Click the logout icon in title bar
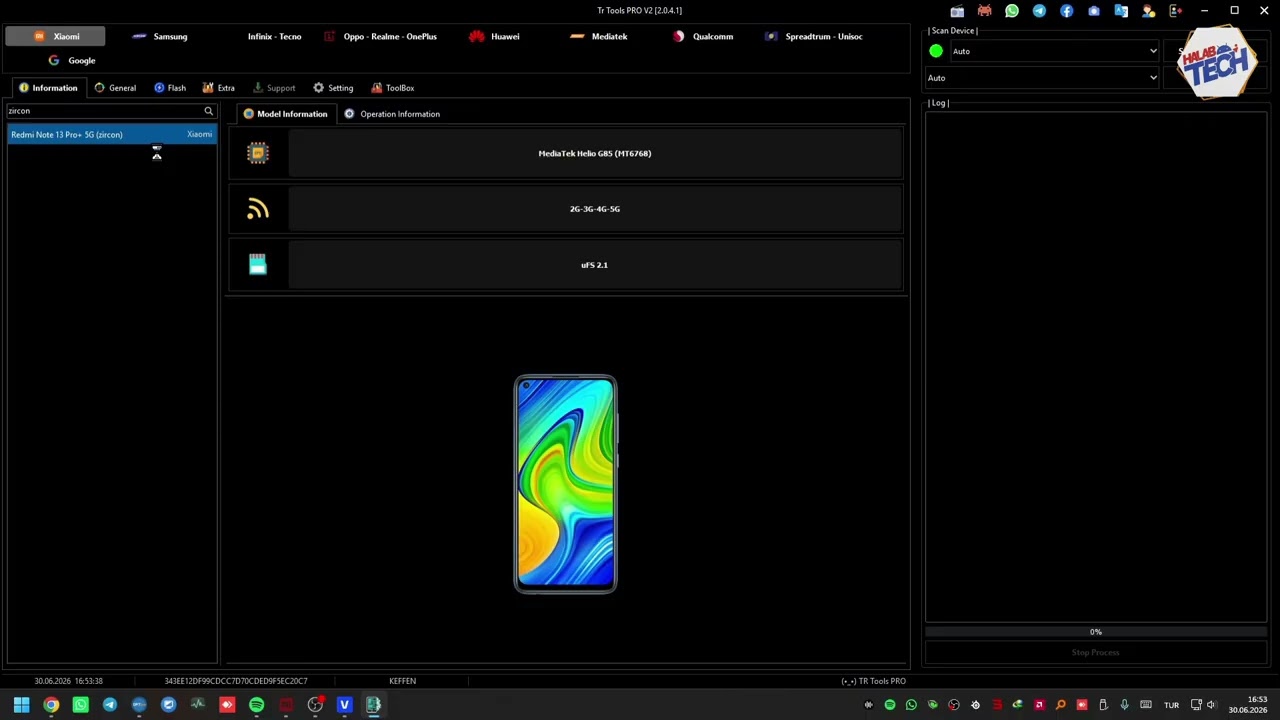This screenshot has width=1280, height=720. point(1176,11)
